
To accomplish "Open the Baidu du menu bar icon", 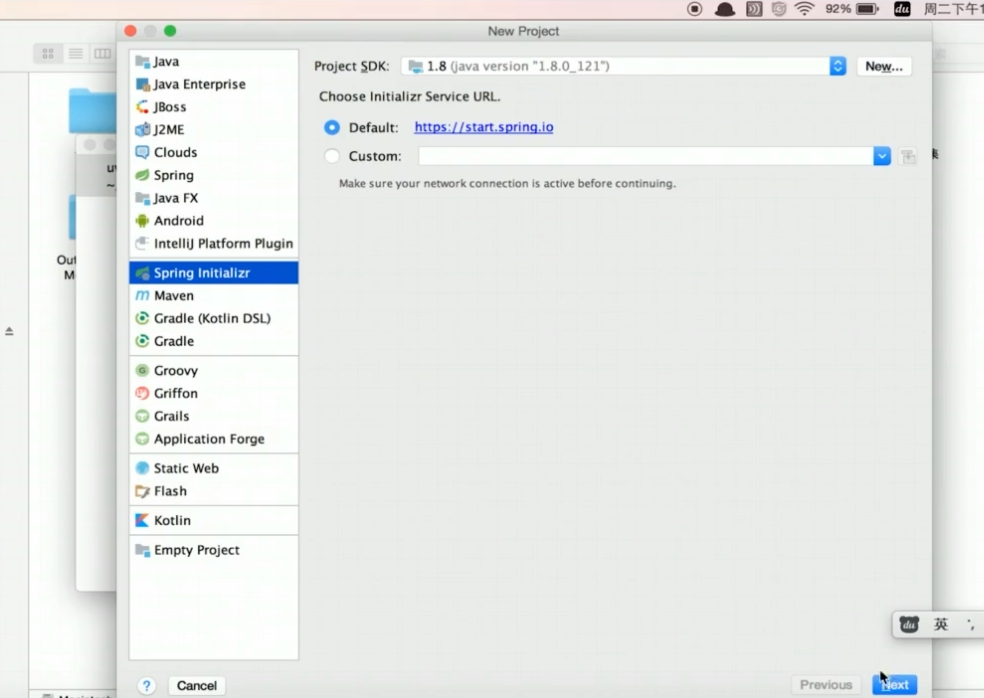I will pyautogui.click(x=902, y=9).
